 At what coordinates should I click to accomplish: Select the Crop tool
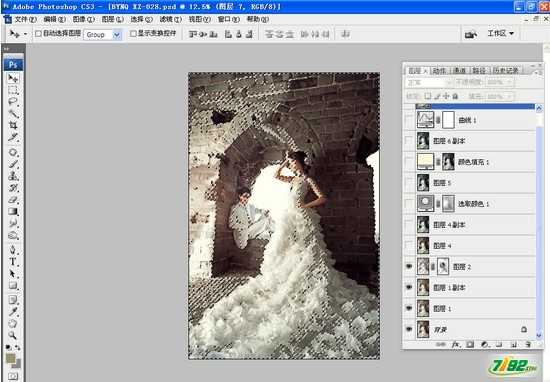coord(13,125)
